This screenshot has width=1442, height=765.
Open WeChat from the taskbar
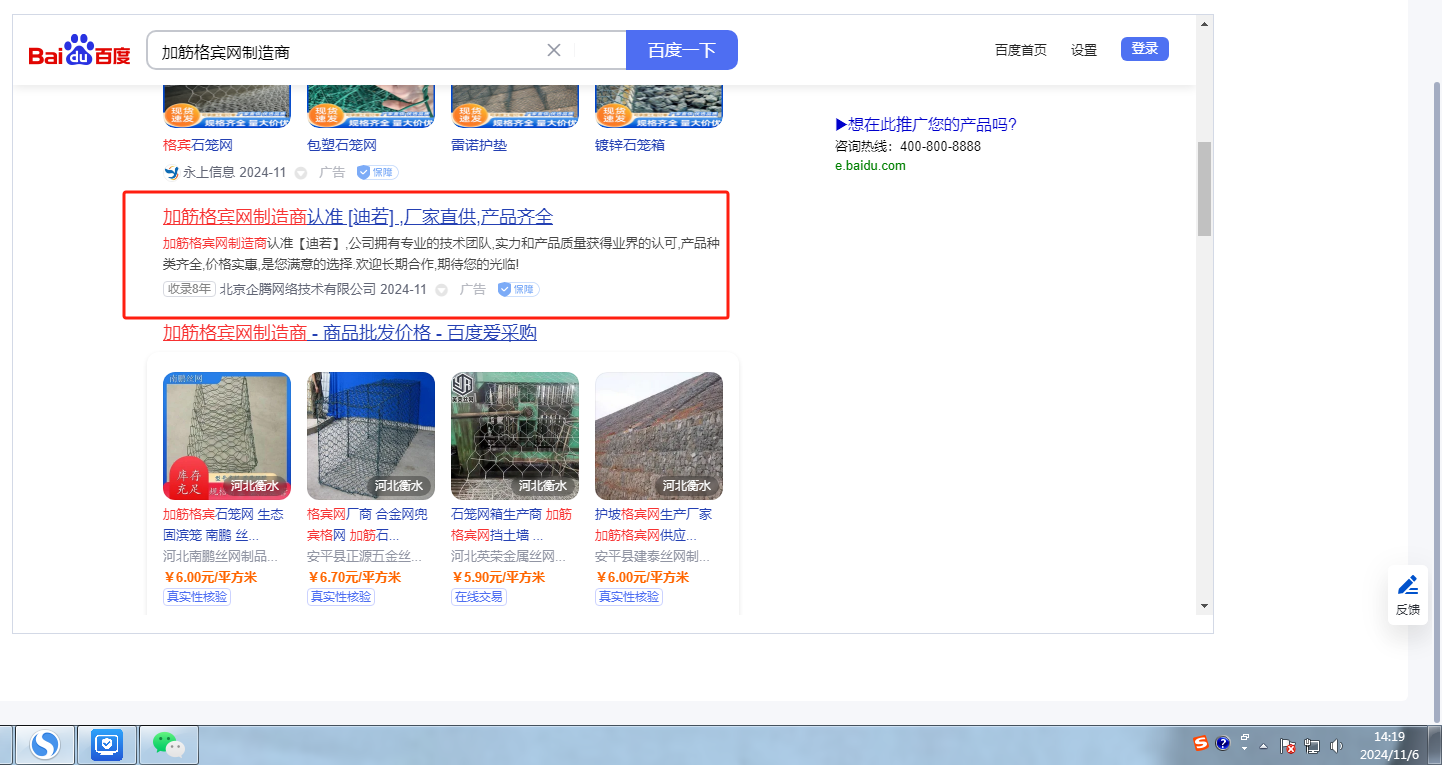pyautogui.click(x=169, y=744)
